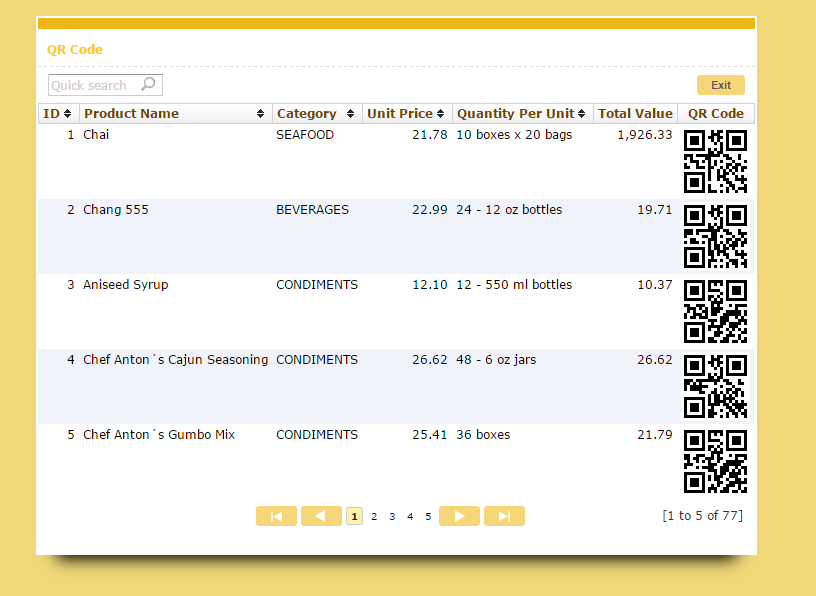Sort by Product Name column

click(x=261, y=114)
